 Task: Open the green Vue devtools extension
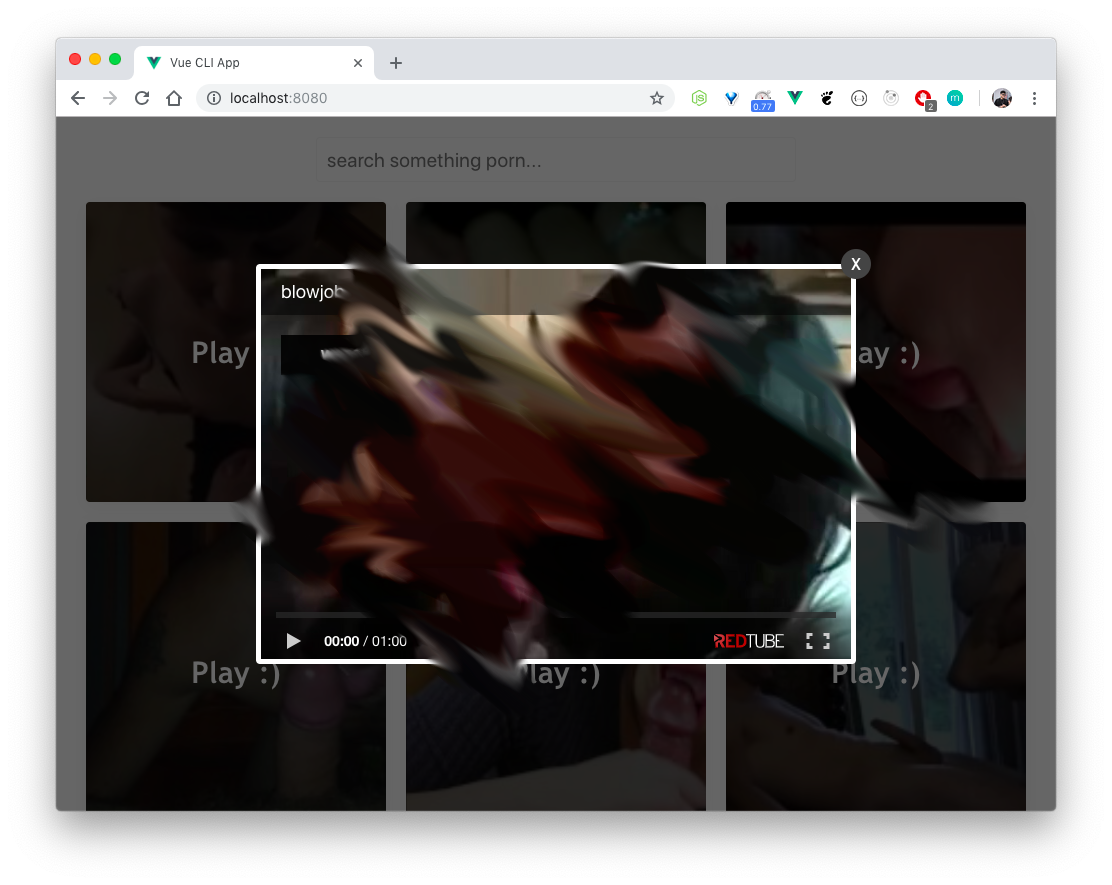pos(795,98)
